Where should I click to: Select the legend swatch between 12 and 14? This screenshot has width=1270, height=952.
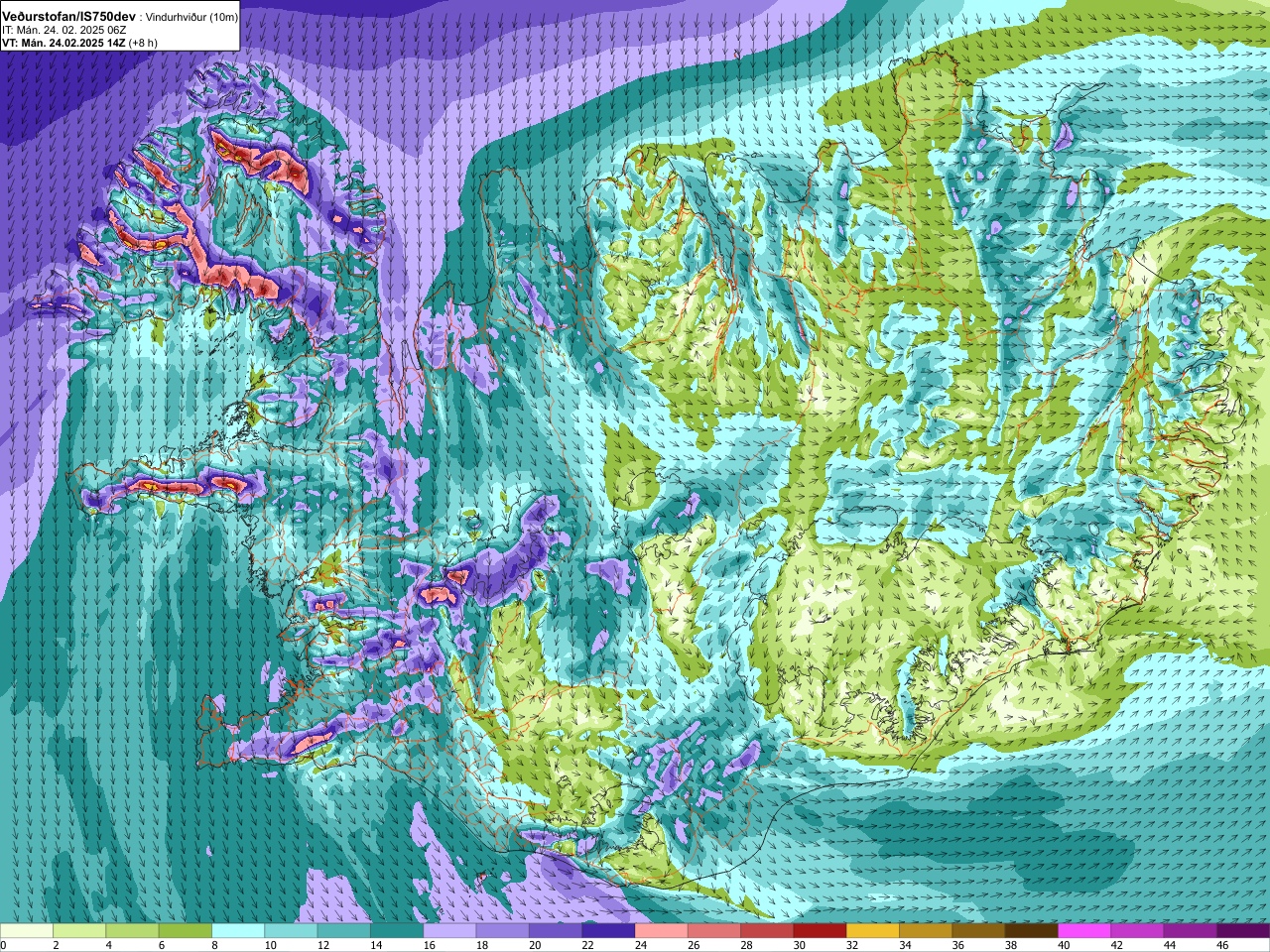[343, 932]
